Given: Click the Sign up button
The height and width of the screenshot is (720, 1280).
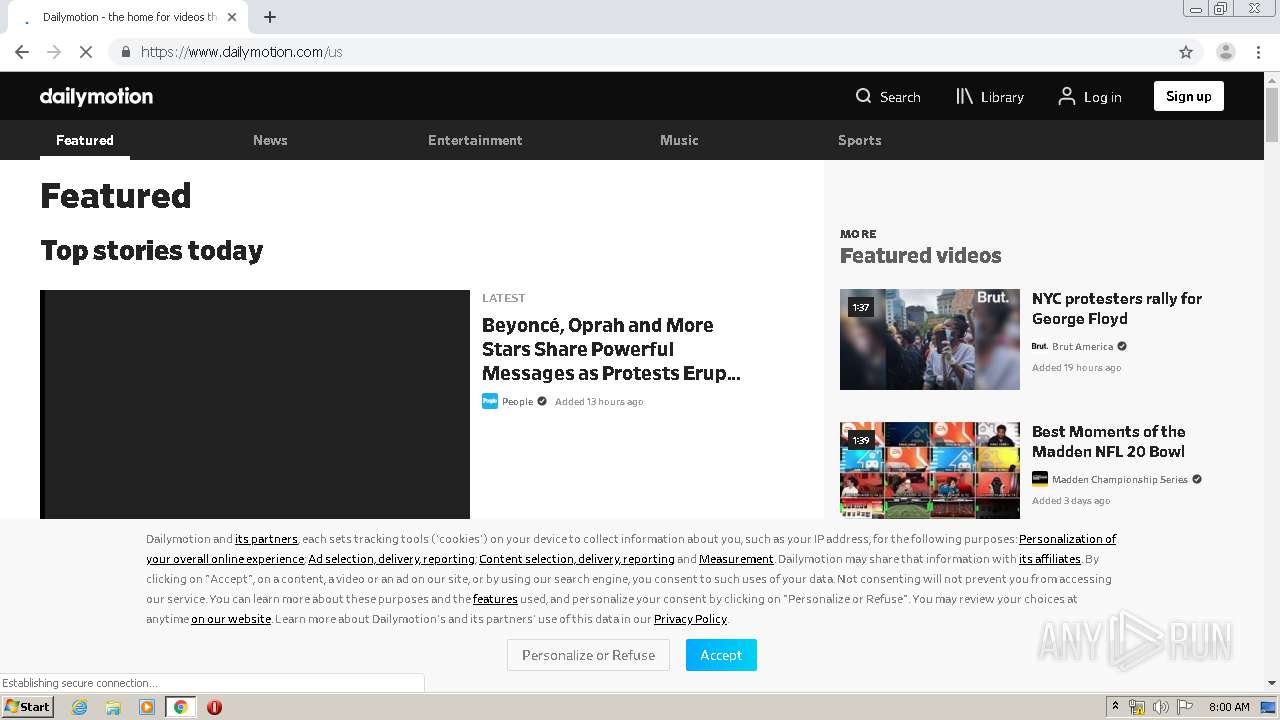Looking at the screenshot, I should point(1188,96).
